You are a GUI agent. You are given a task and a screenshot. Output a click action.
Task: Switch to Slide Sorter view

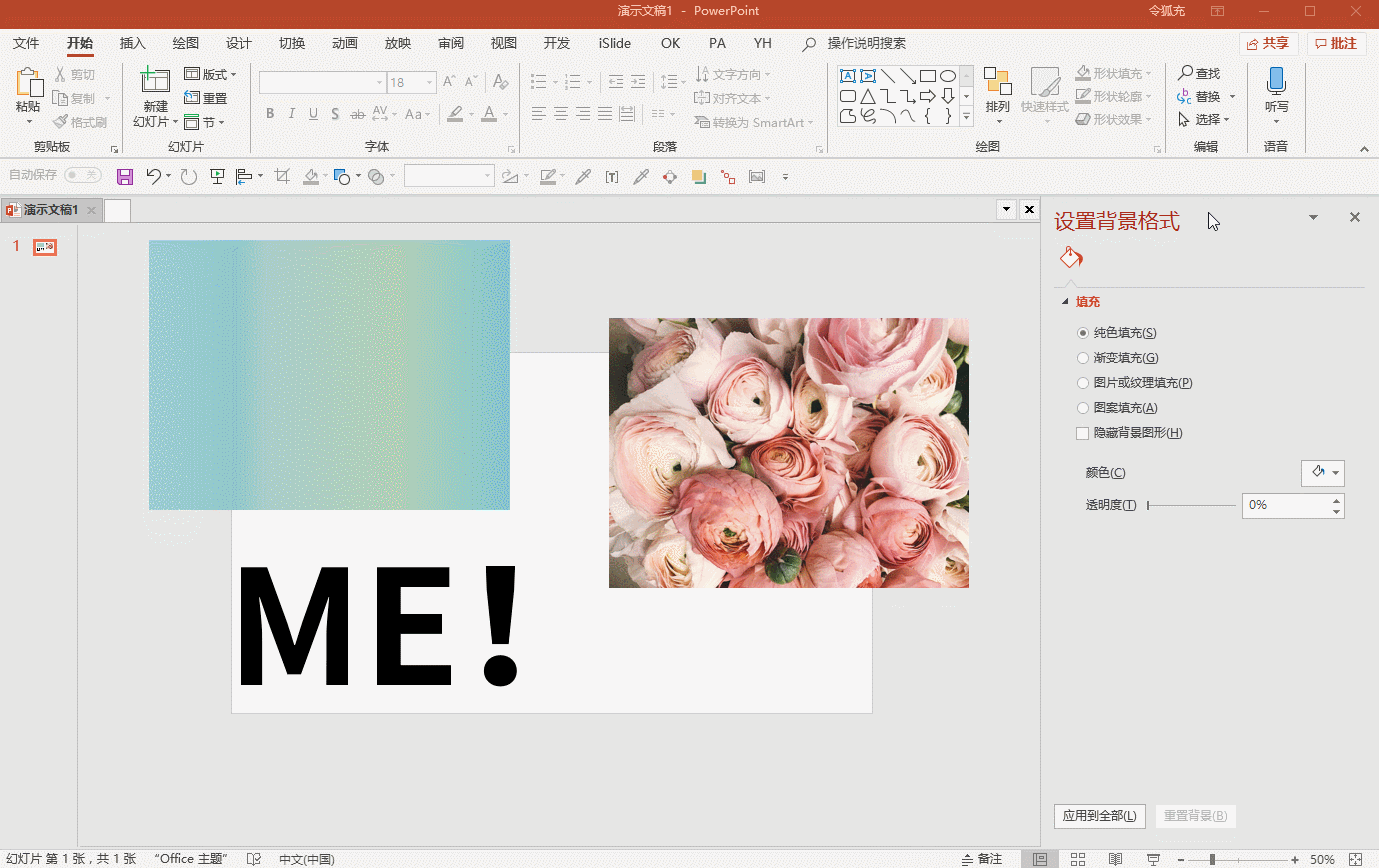click(x=1078, y=859)
